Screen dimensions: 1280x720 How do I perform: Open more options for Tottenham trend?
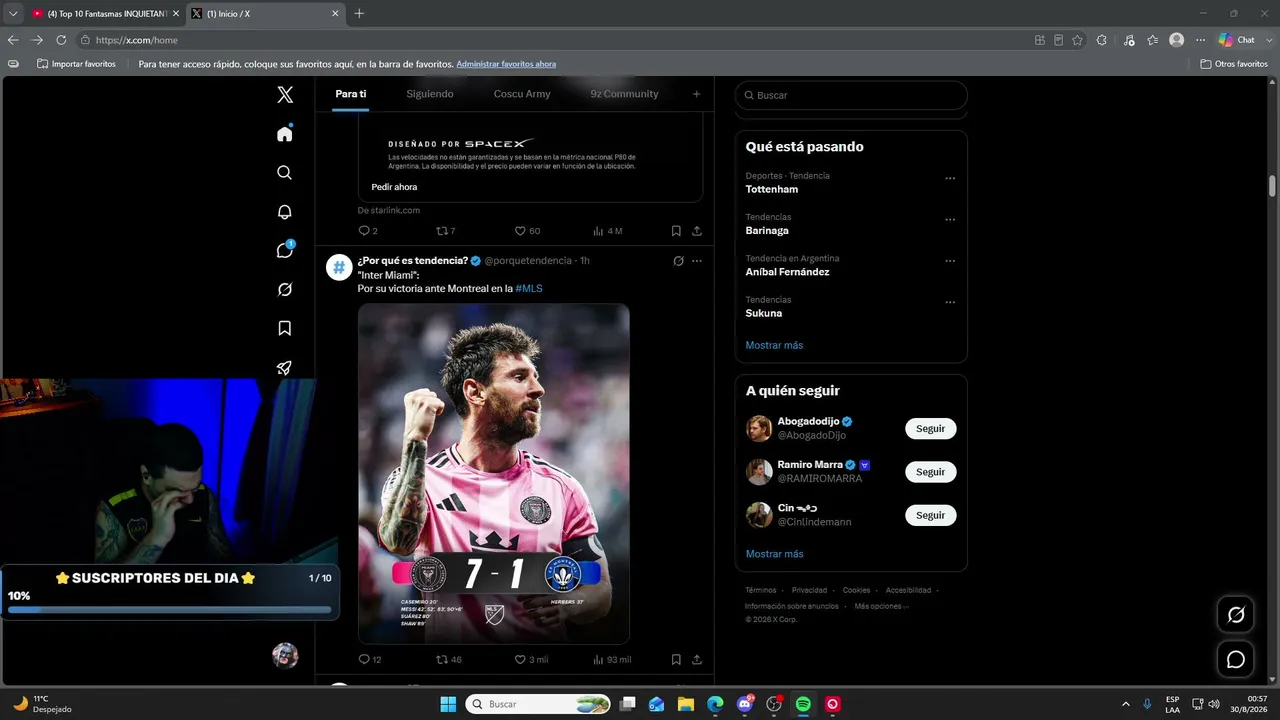[950, 178]
